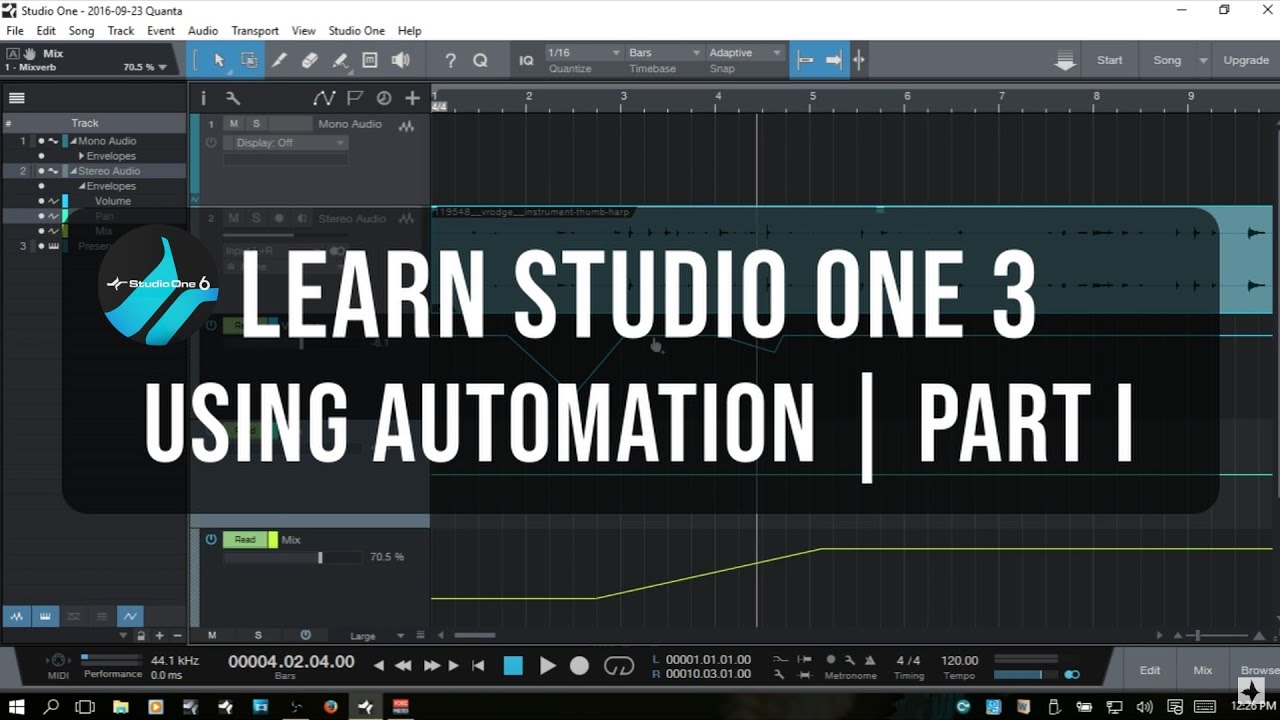
Task: Click the Stop transport button
Action: point(513,665)
